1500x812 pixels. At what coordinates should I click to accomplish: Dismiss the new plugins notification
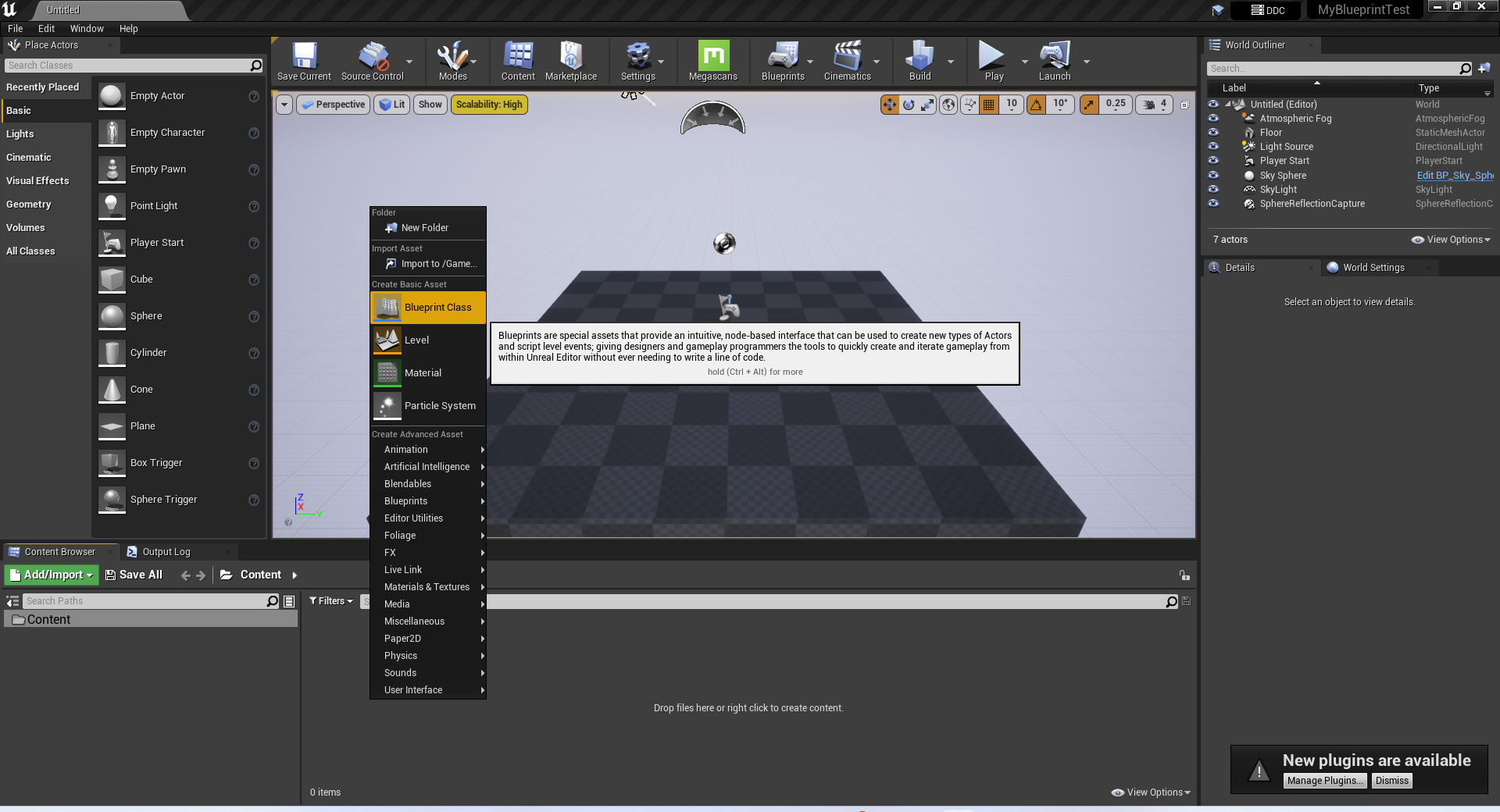1391,781
